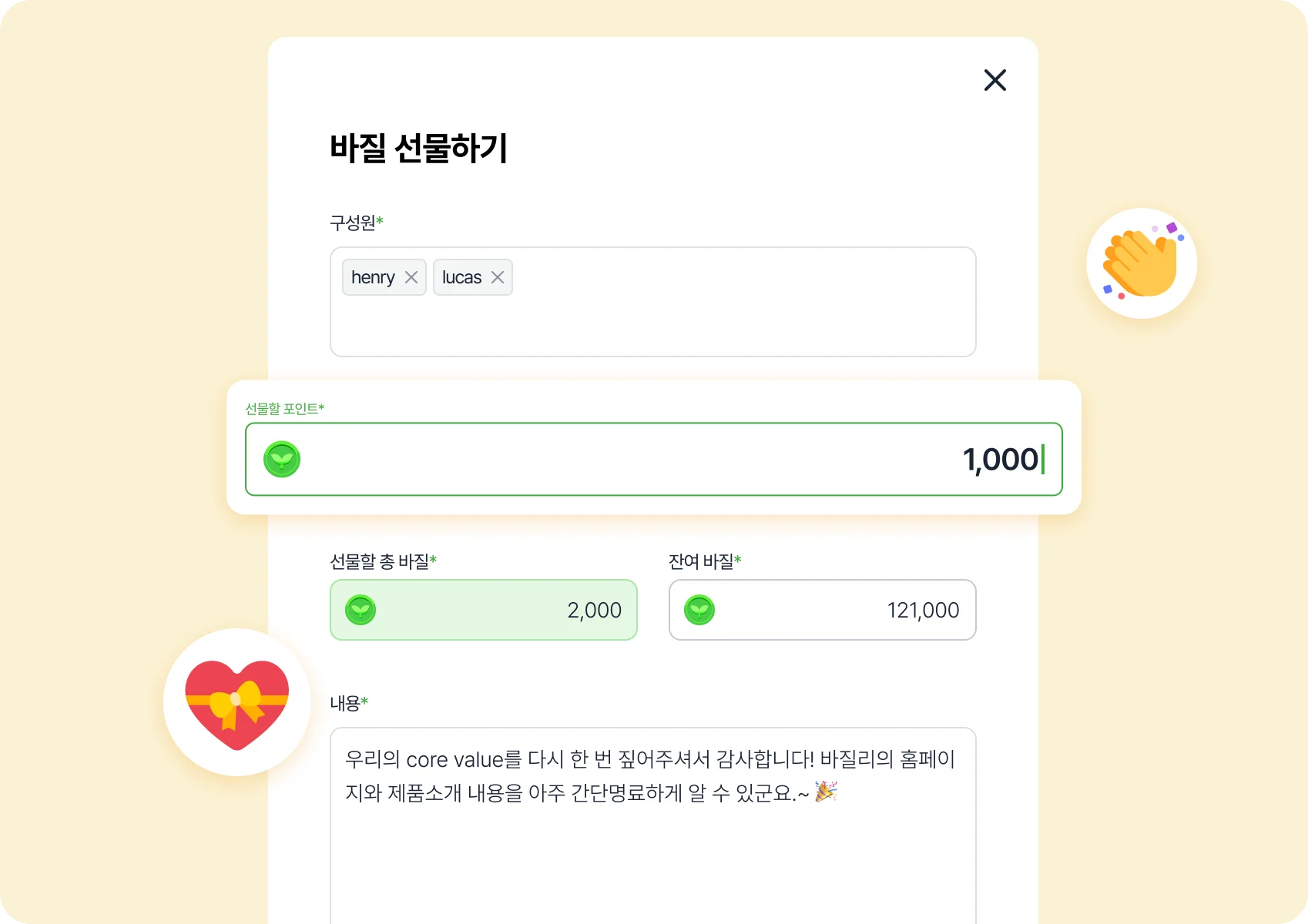Close the gift dialog
This screenshot has height=924, width=1308.
point(994,80)
